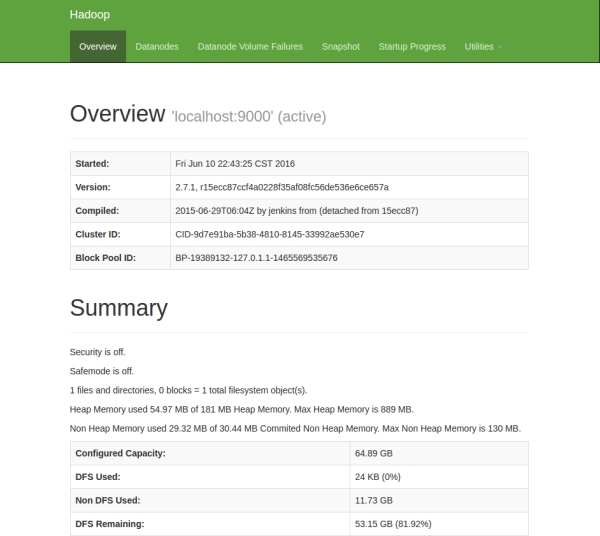Click the Version 2.7.1 value cell
Viewport: 600px width, 536px height.
click(281, 187)
